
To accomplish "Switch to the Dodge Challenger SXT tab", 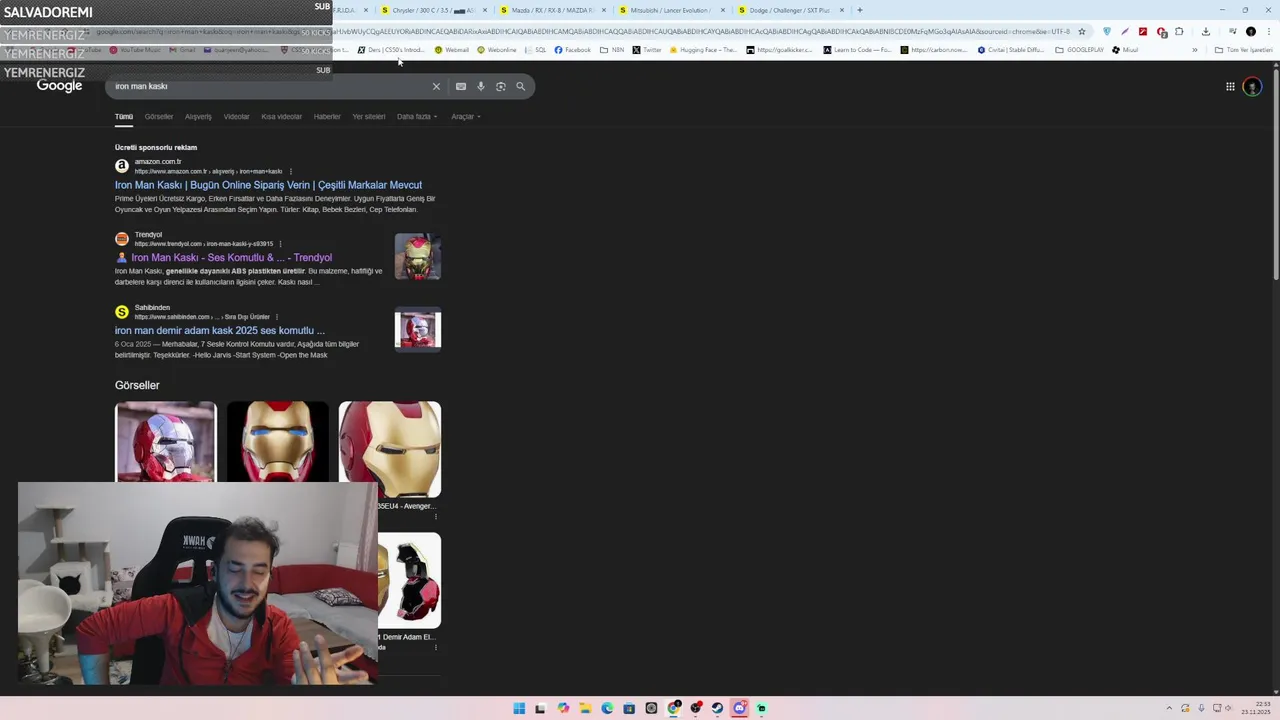I will click(x=790, y=10).
